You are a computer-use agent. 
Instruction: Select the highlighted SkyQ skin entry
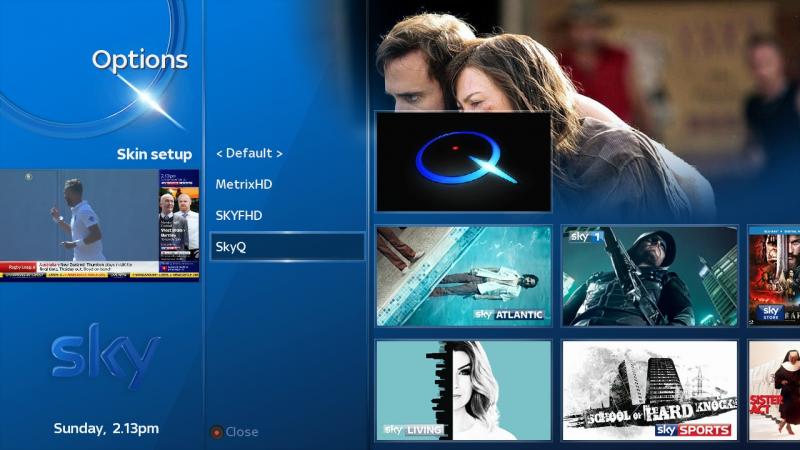287,246
